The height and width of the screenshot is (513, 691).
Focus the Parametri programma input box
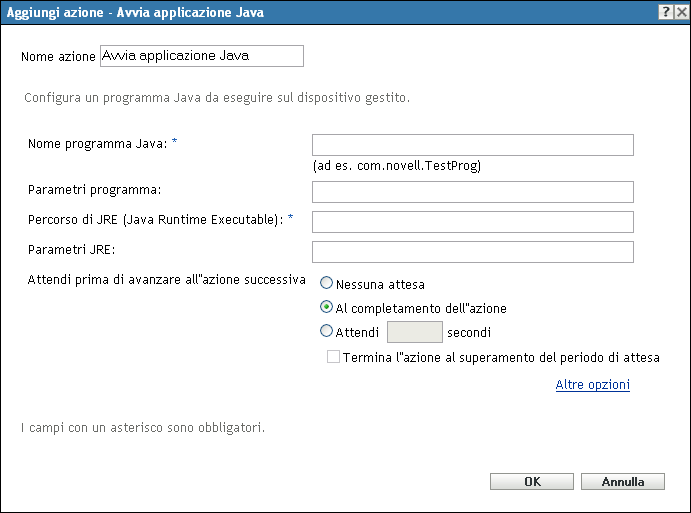[473, 192]
